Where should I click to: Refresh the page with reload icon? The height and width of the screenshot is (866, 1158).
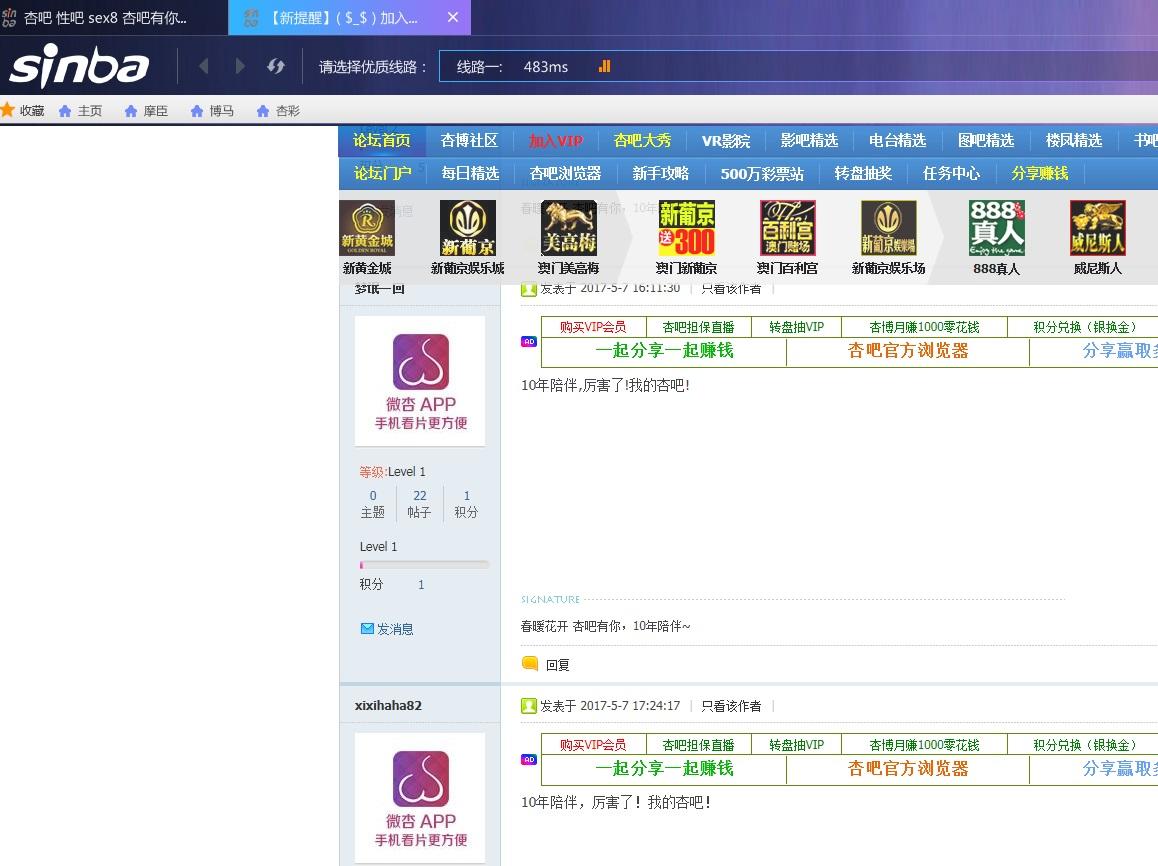[x=275, y=66]
